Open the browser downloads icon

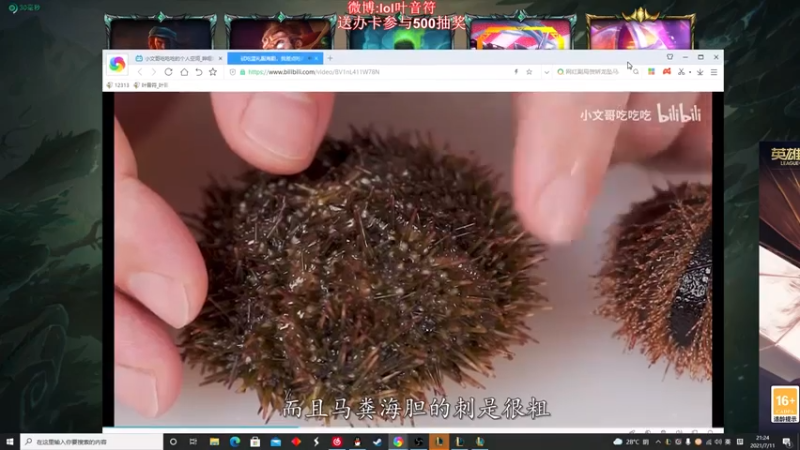pos(700,72)
